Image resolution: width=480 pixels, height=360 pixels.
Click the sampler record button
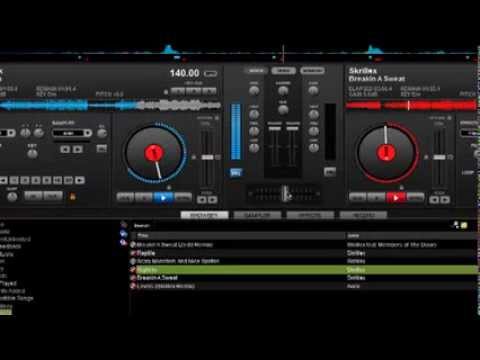(65, 149)
